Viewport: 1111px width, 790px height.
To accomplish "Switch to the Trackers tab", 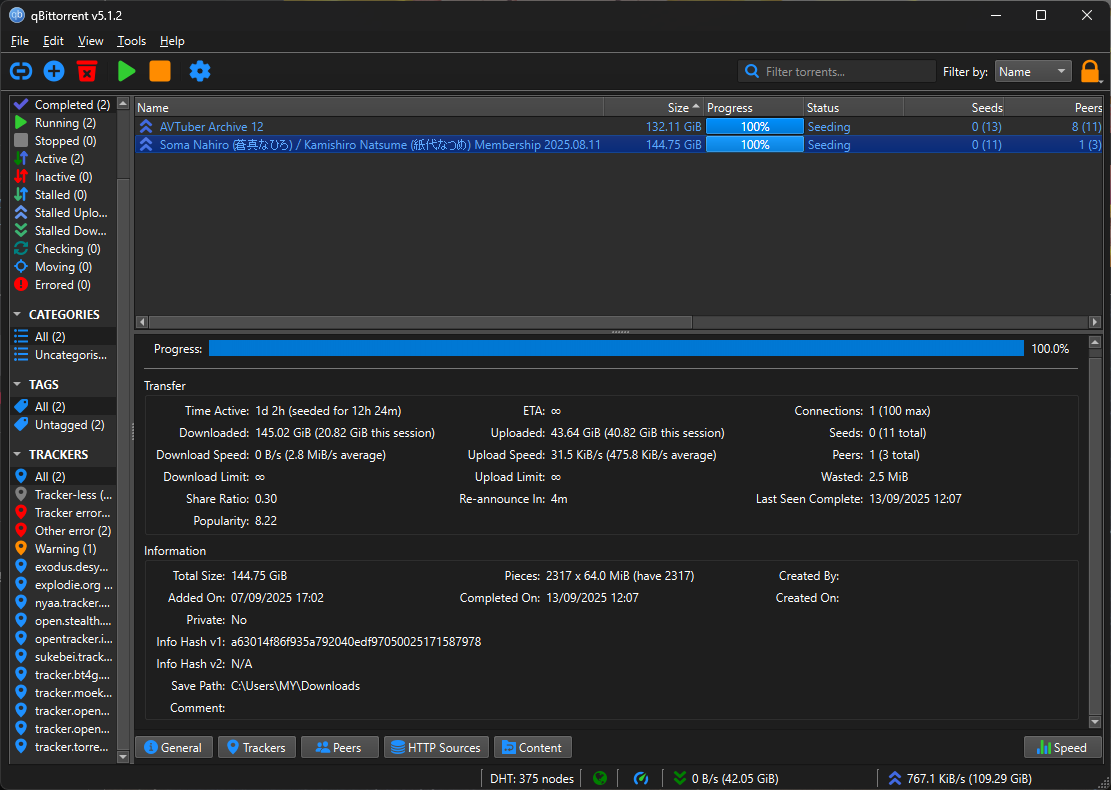I will coord(256,747).
